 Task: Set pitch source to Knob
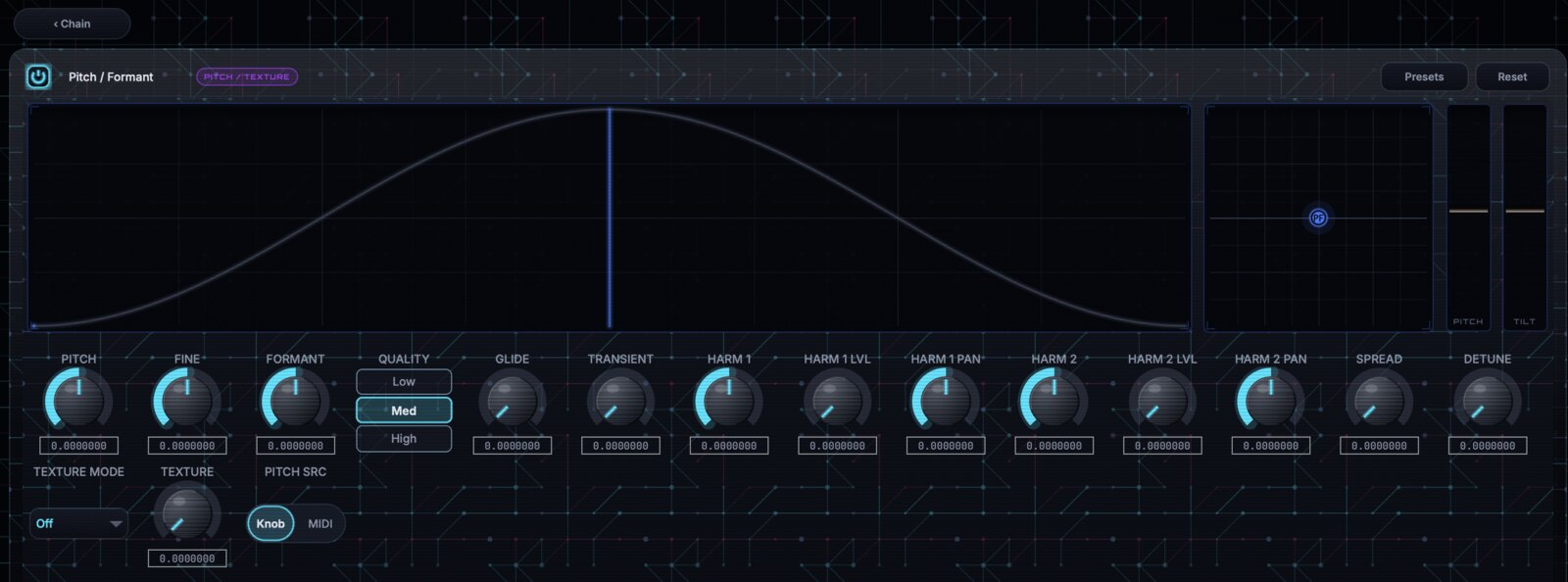coord(270,523)
